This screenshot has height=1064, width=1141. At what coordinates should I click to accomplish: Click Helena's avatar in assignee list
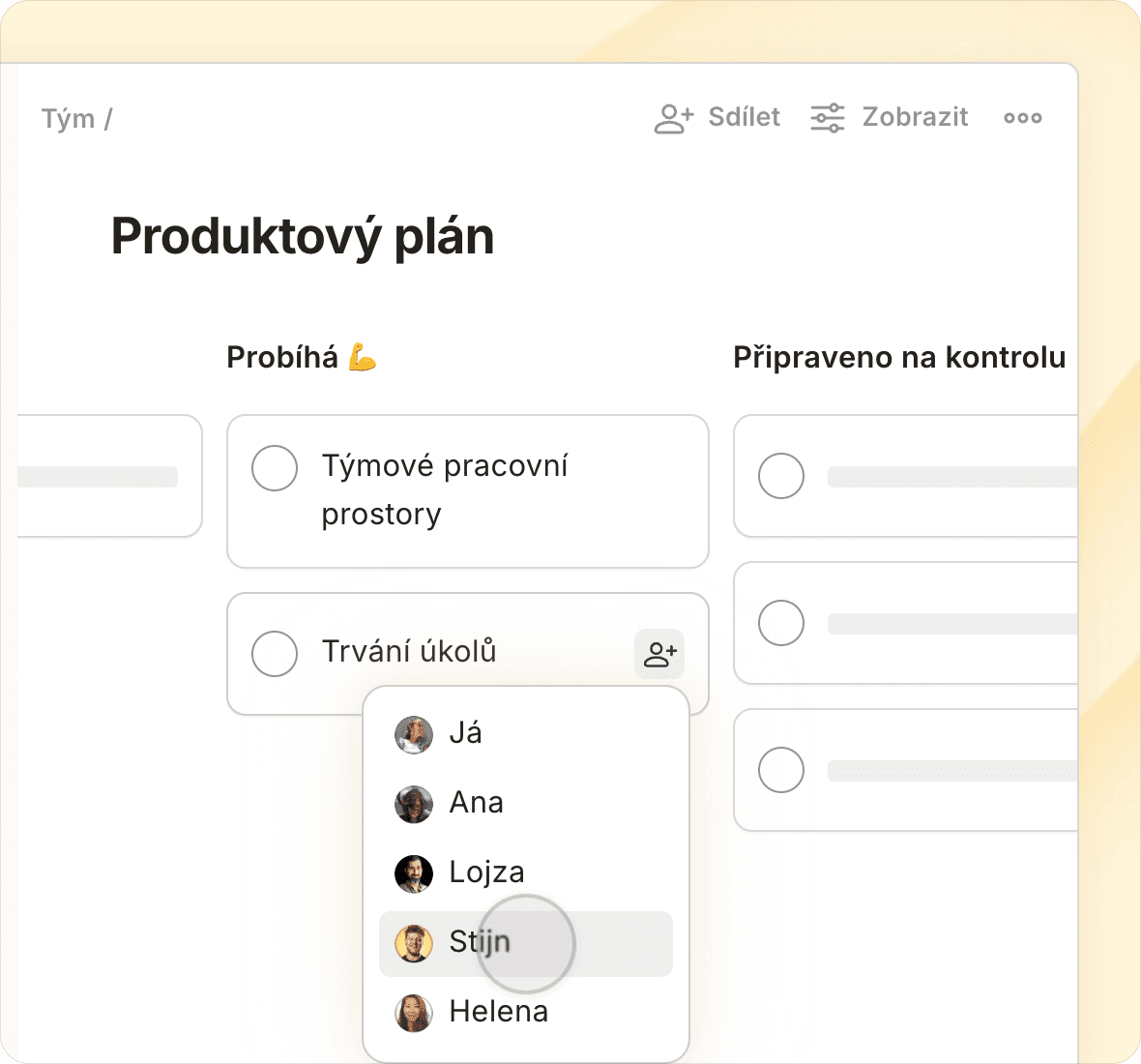(414, 1013)
